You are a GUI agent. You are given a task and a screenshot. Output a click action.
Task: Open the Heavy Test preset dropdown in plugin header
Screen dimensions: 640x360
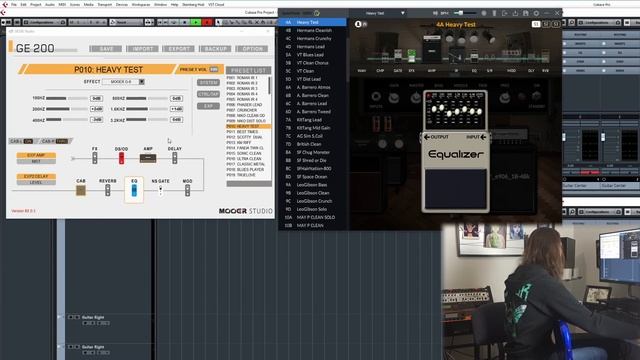384,13
